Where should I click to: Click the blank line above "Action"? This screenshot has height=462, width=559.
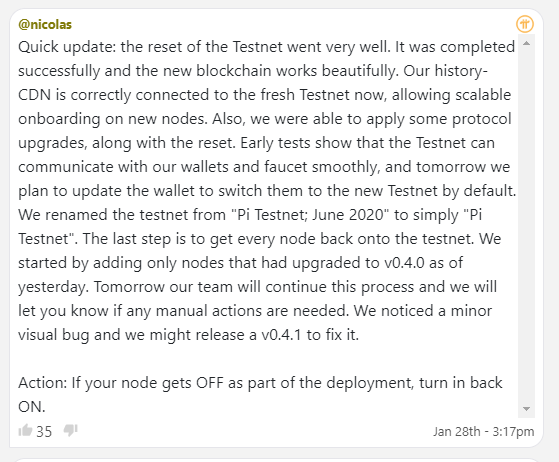(267, 359)
